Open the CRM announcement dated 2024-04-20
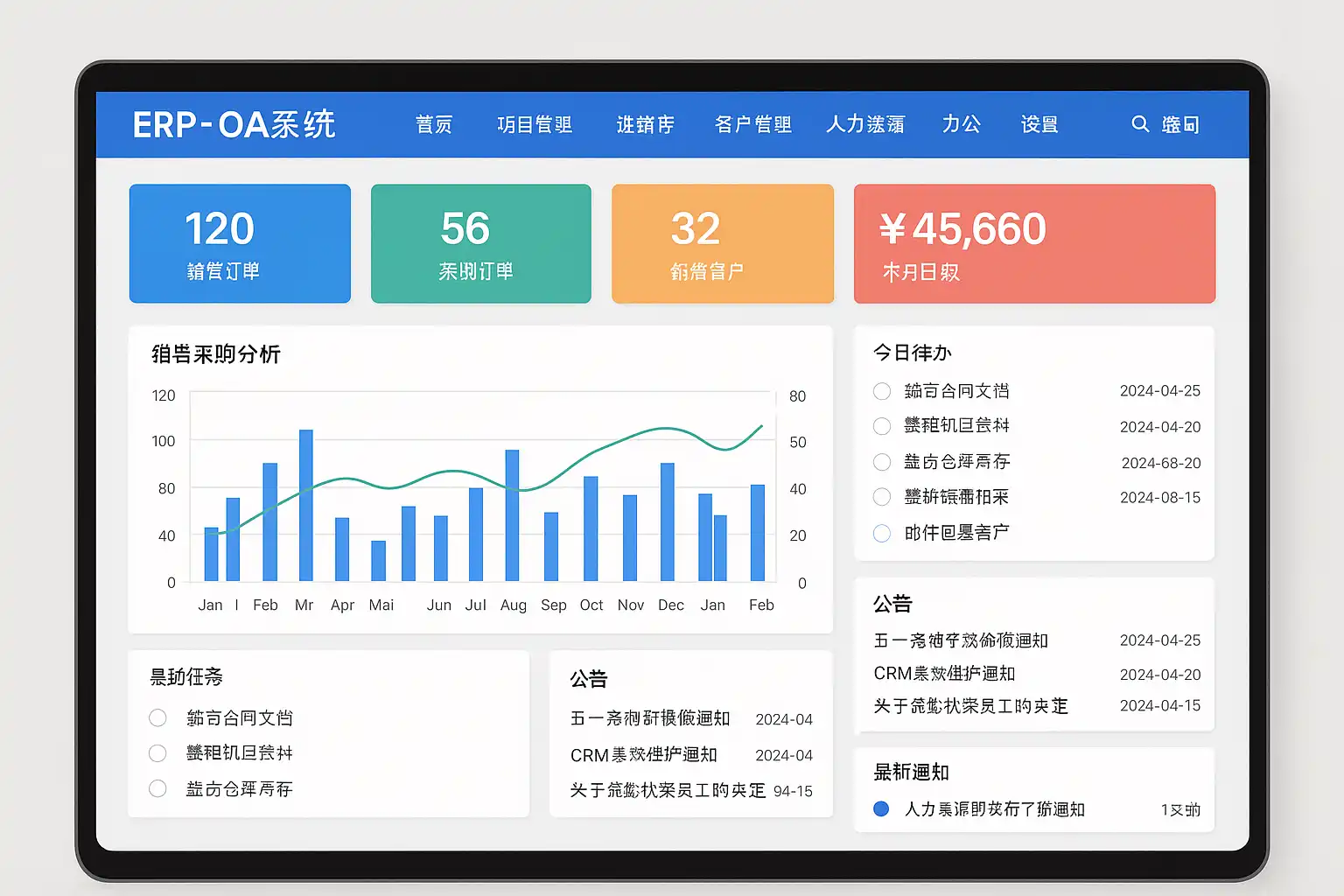1344x896 pixels. [944, 674]
